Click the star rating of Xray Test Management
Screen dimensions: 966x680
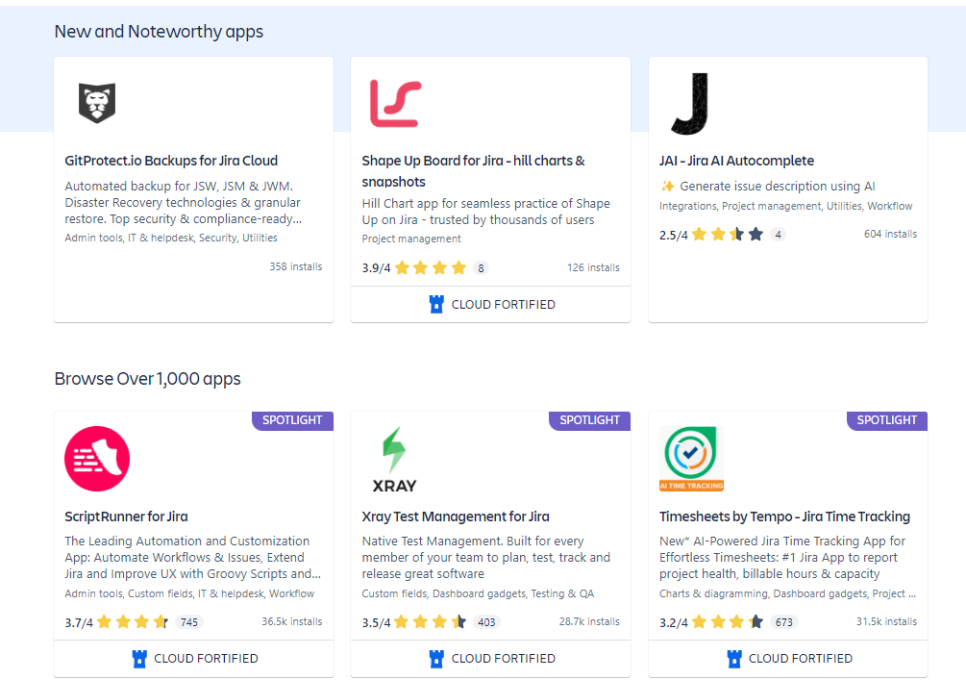pyautogui.click(x=430, y=622)
